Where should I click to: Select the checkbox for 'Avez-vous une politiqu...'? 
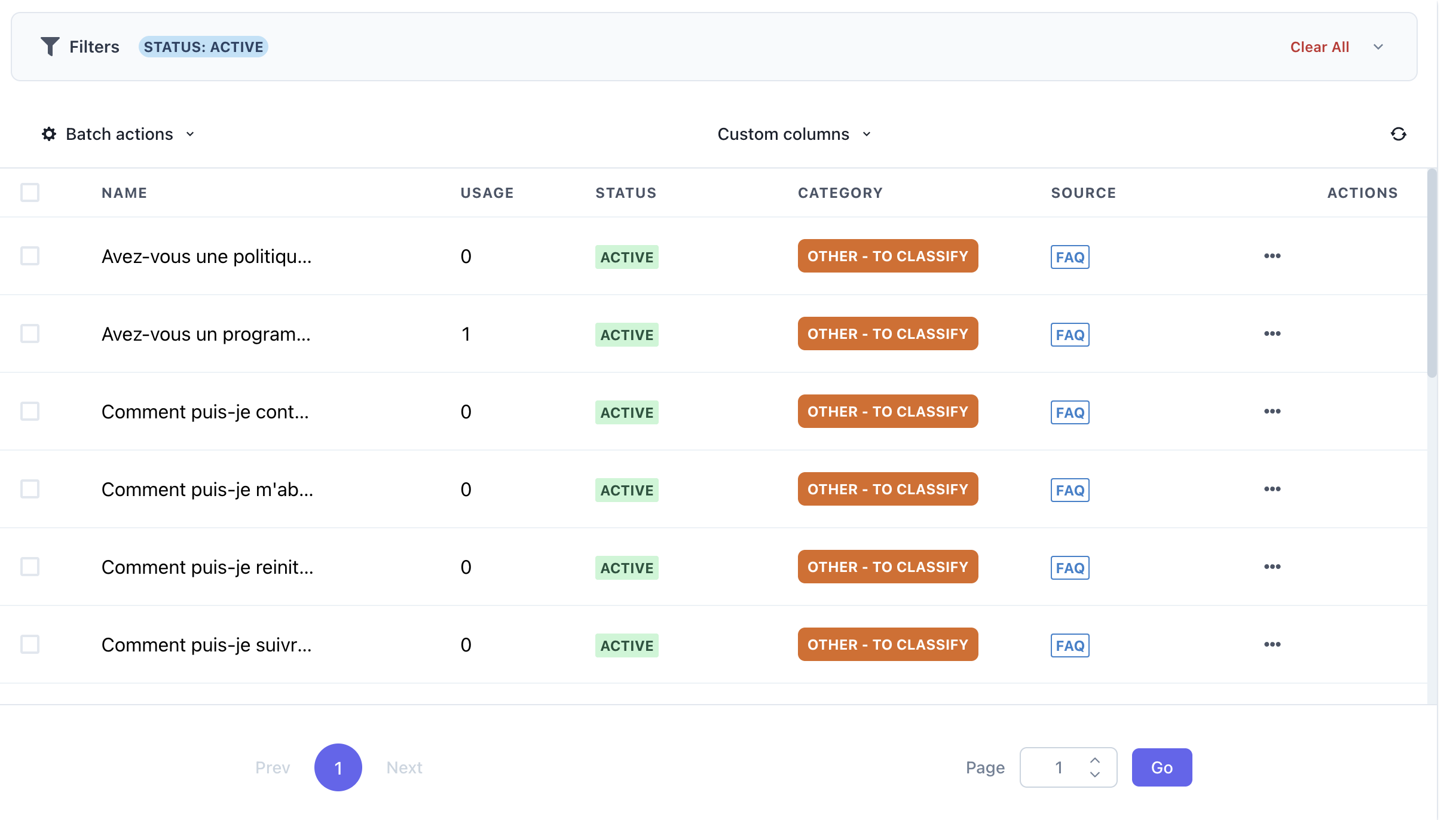[30, 256]
